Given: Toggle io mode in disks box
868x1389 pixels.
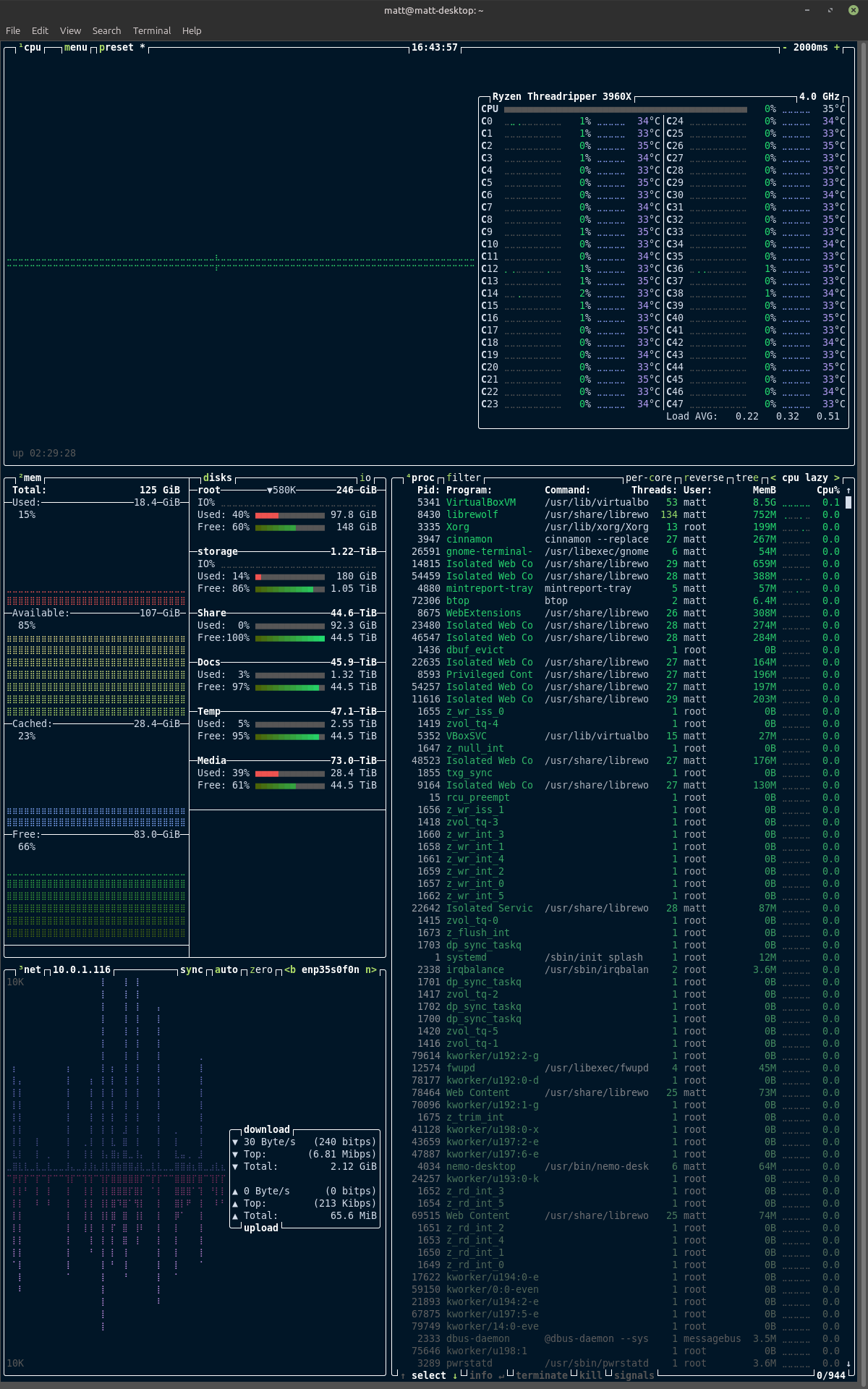Looking at the screenshot, I should coord(365,478).
